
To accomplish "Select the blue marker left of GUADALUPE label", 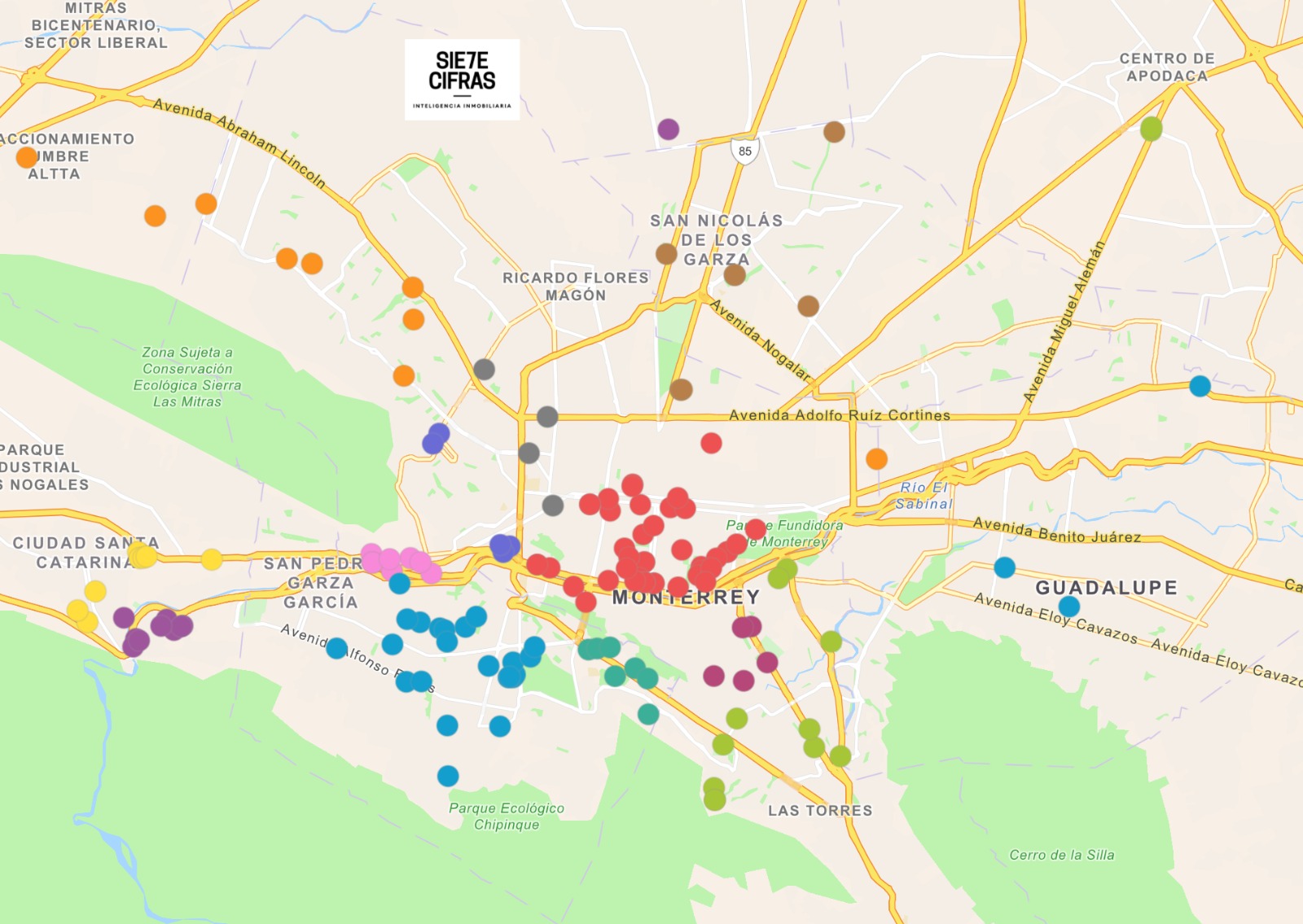I will (1005, 567).
